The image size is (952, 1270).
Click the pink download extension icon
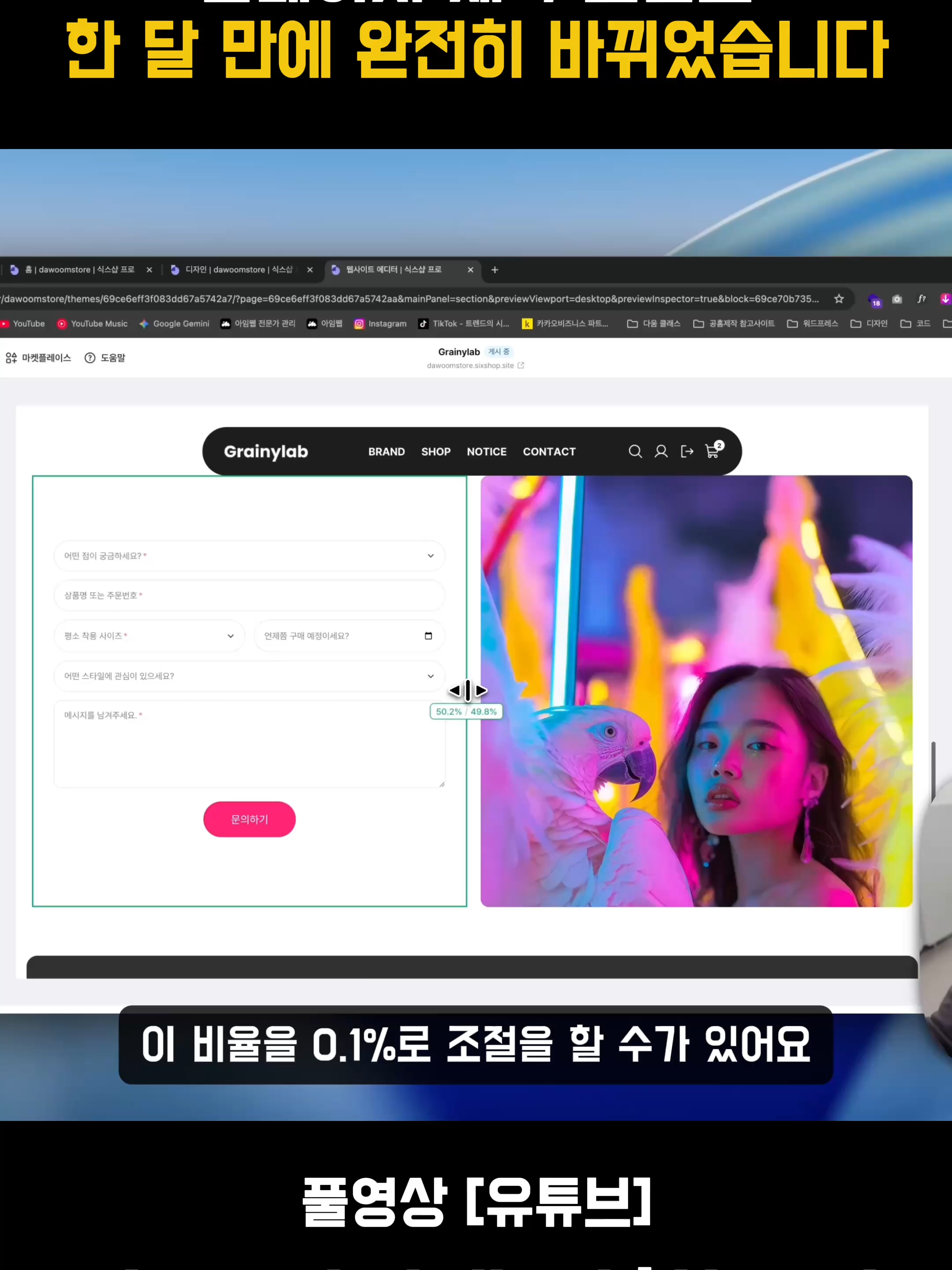coord(945,299)
